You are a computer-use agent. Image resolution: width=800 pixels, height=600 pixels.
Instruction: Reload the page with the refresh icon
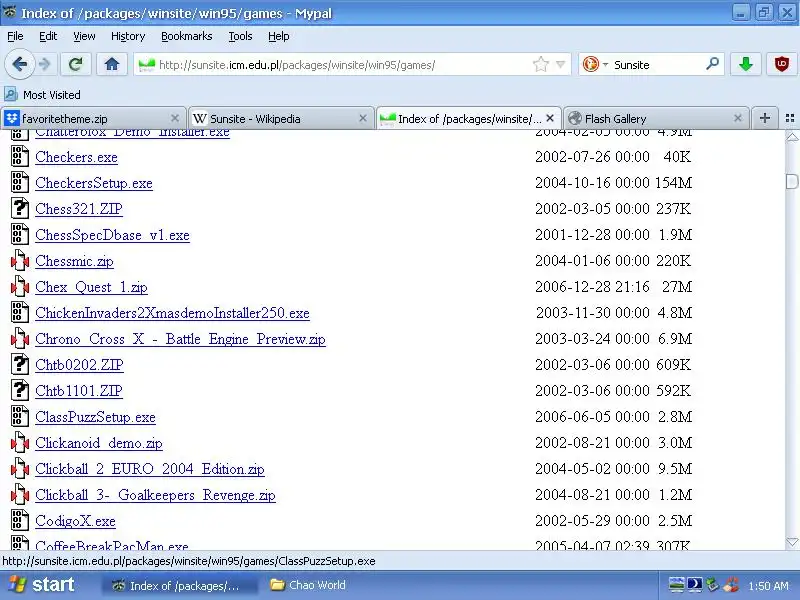point(76,64)
